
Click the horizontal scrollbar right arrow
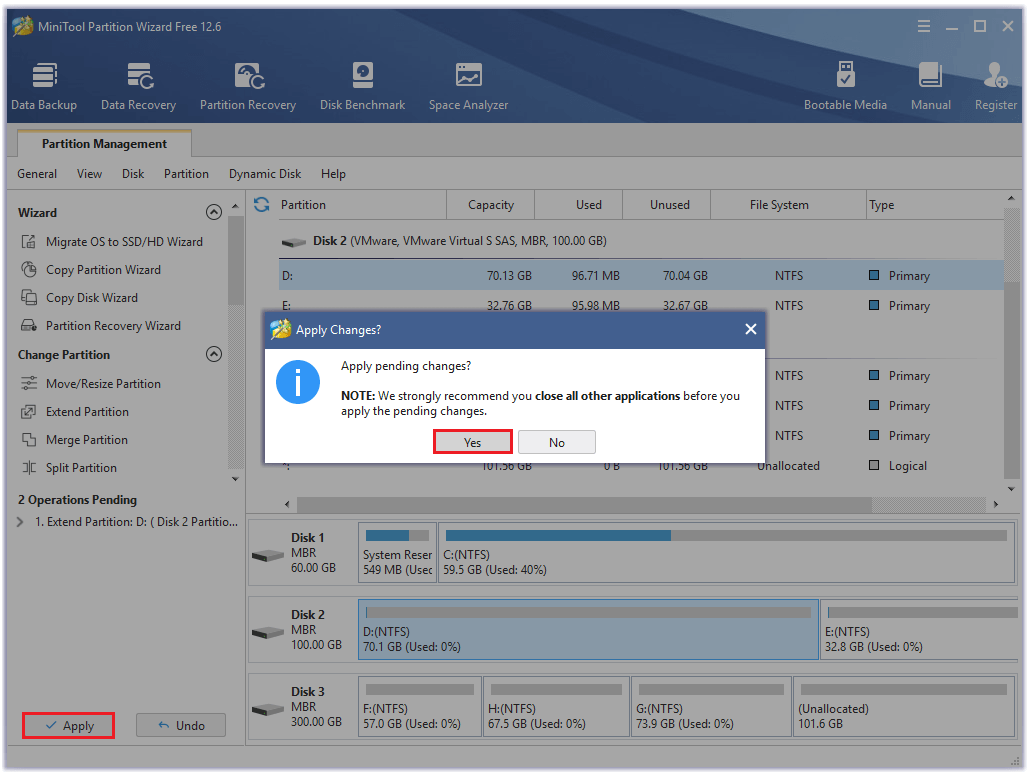click(996, 504)
